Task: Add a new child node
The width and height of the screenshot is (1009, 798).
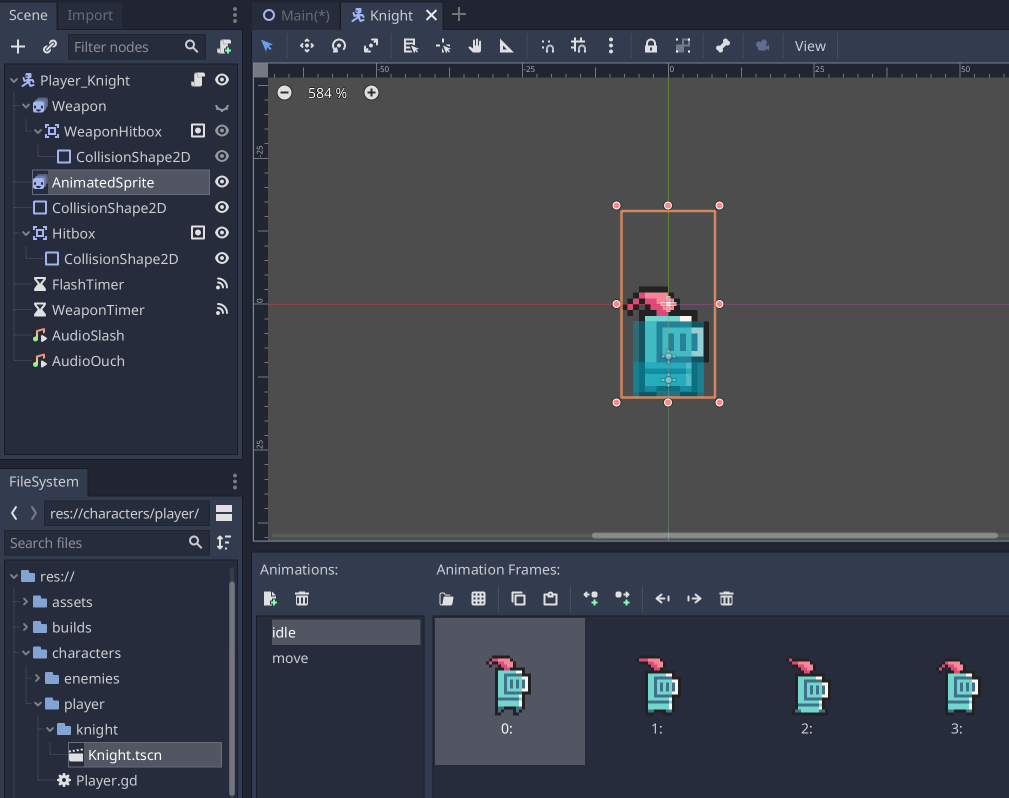Action: tap(18, 46)
